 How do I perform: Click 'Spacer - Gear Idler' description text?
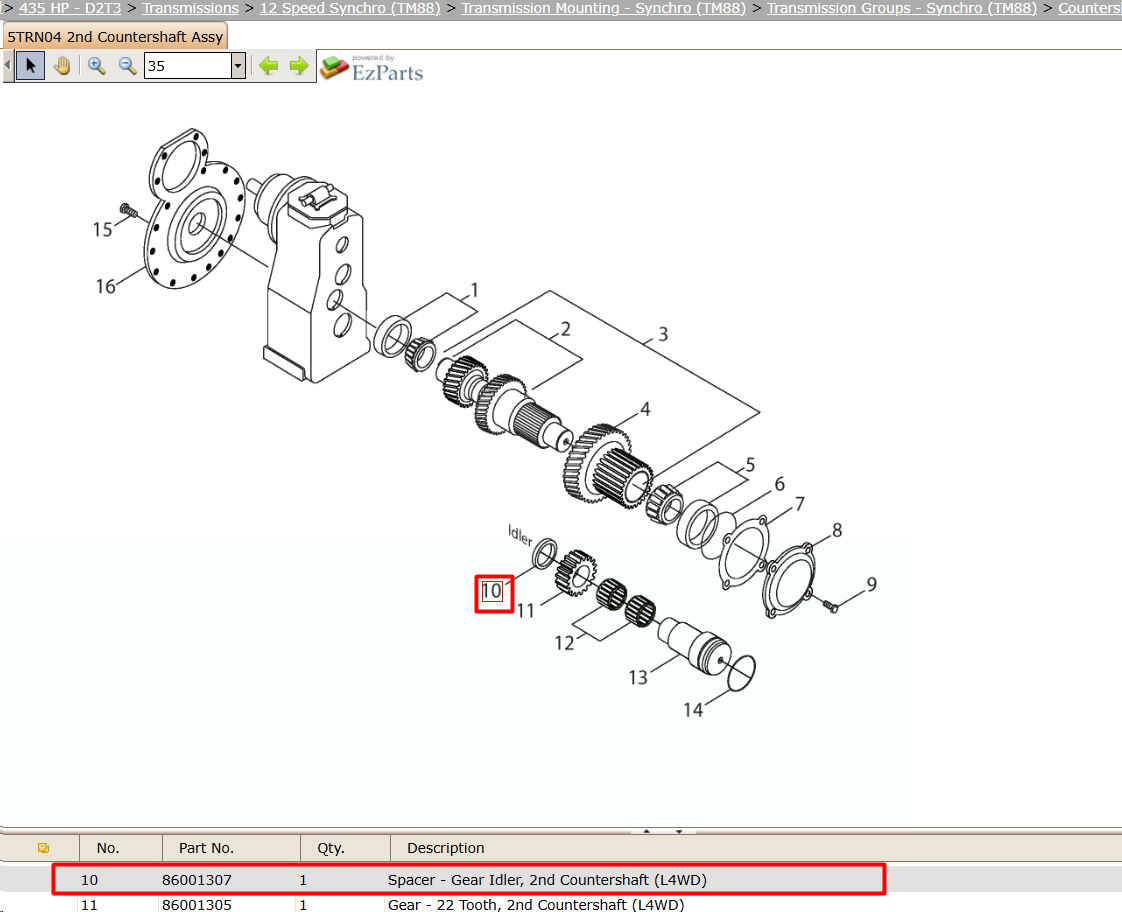(547, 880)
